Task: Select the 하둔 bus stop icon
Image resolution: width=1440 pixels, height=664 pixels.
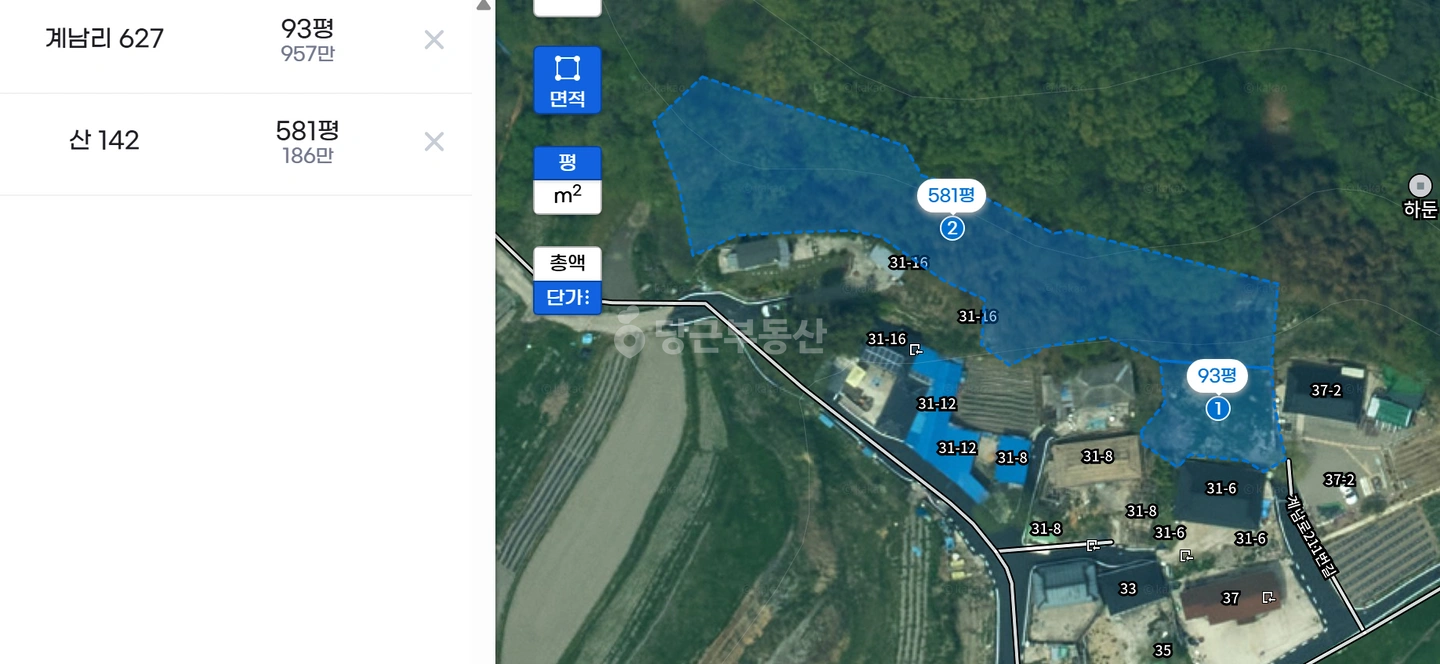Action: tap(1420, 186)
